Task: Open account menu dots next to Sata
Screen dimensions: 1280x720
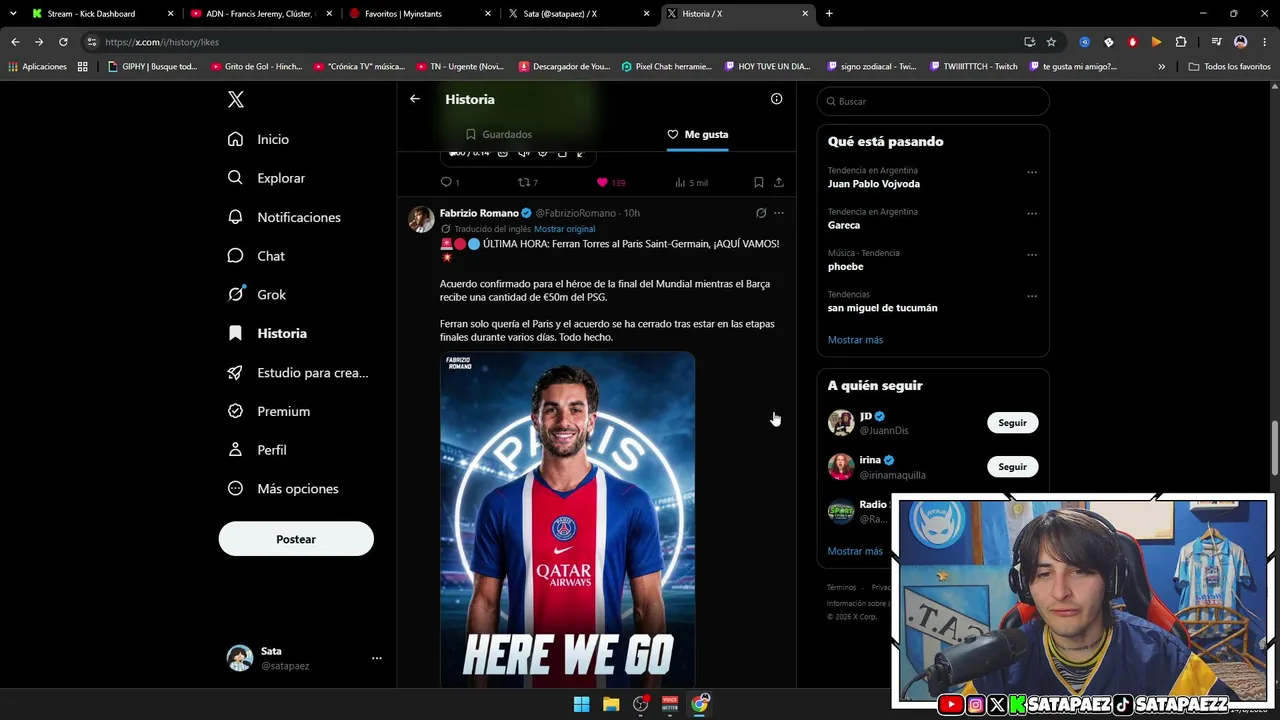Action: point(377,658)
